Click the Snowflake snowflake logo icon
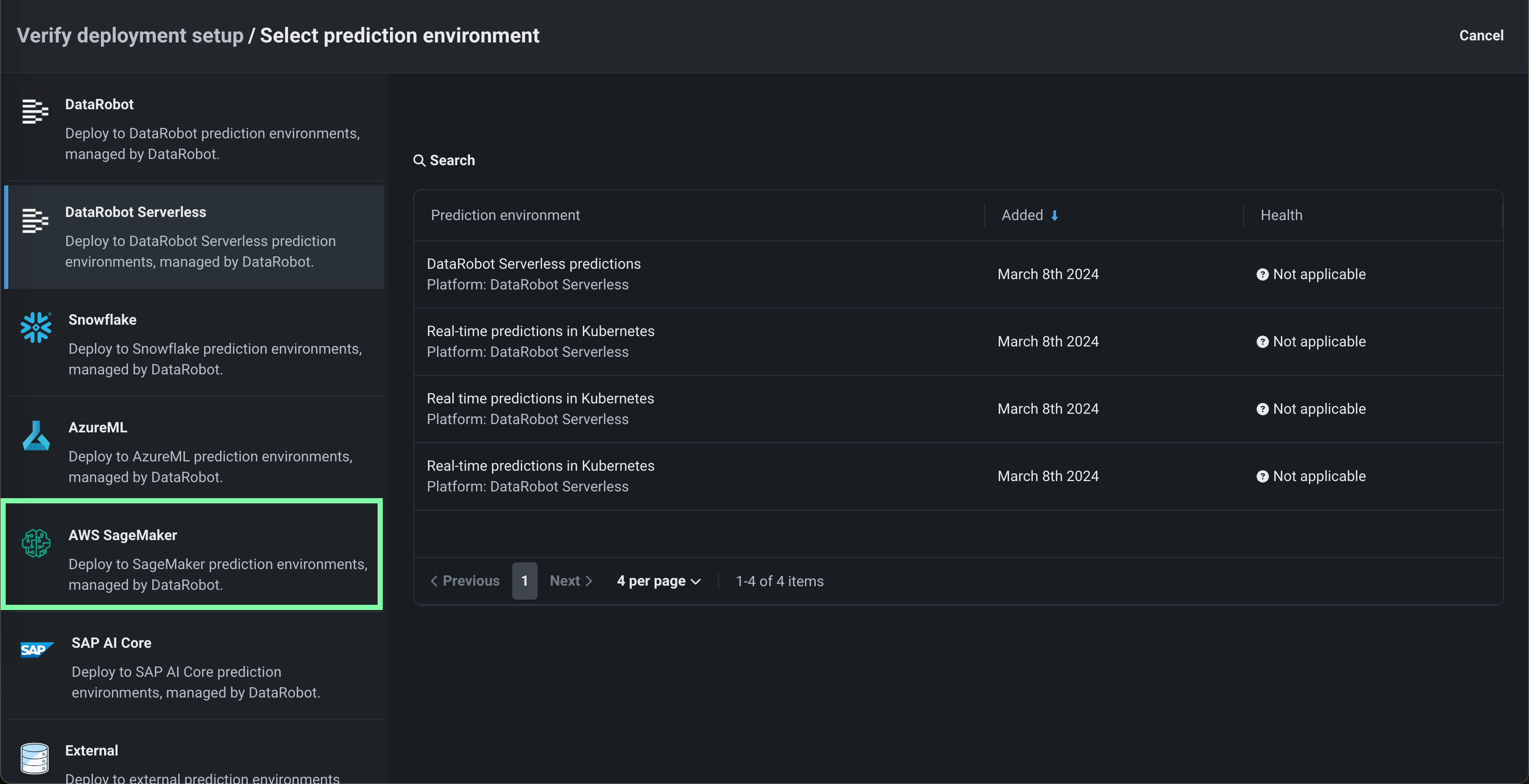1529x784 pixels. tap(36, 328)
